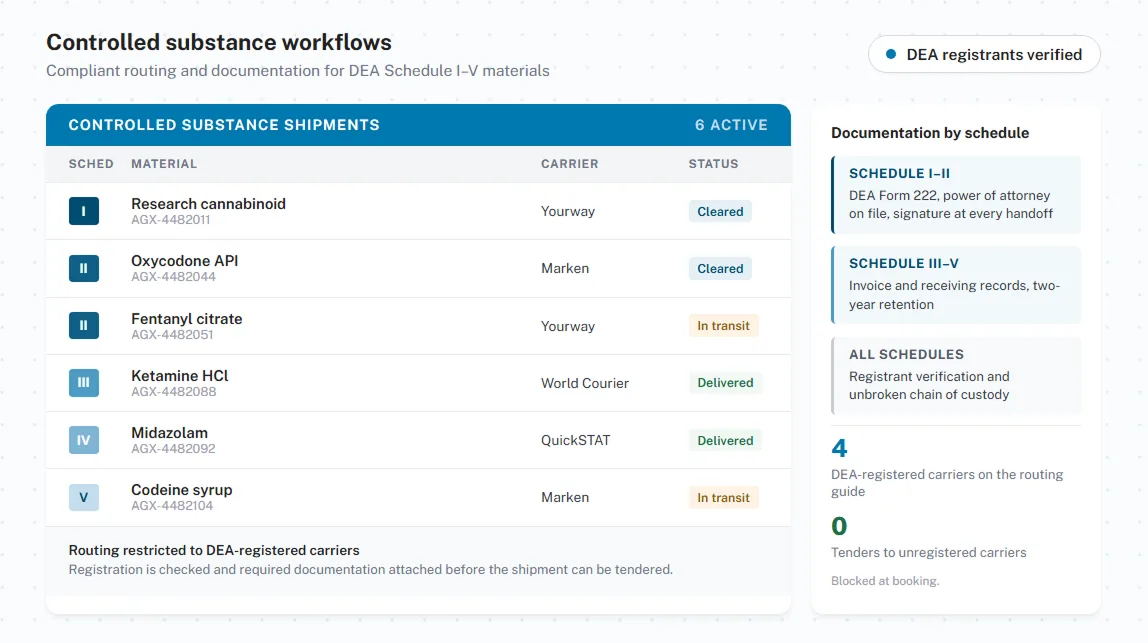Click the Controlled substance workflows heading
The image size is (1148, 643).
[219, 42]
